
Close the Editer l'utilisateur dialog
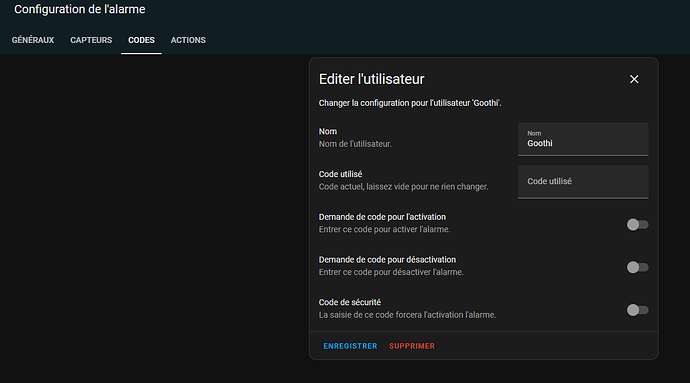[634, 79]
